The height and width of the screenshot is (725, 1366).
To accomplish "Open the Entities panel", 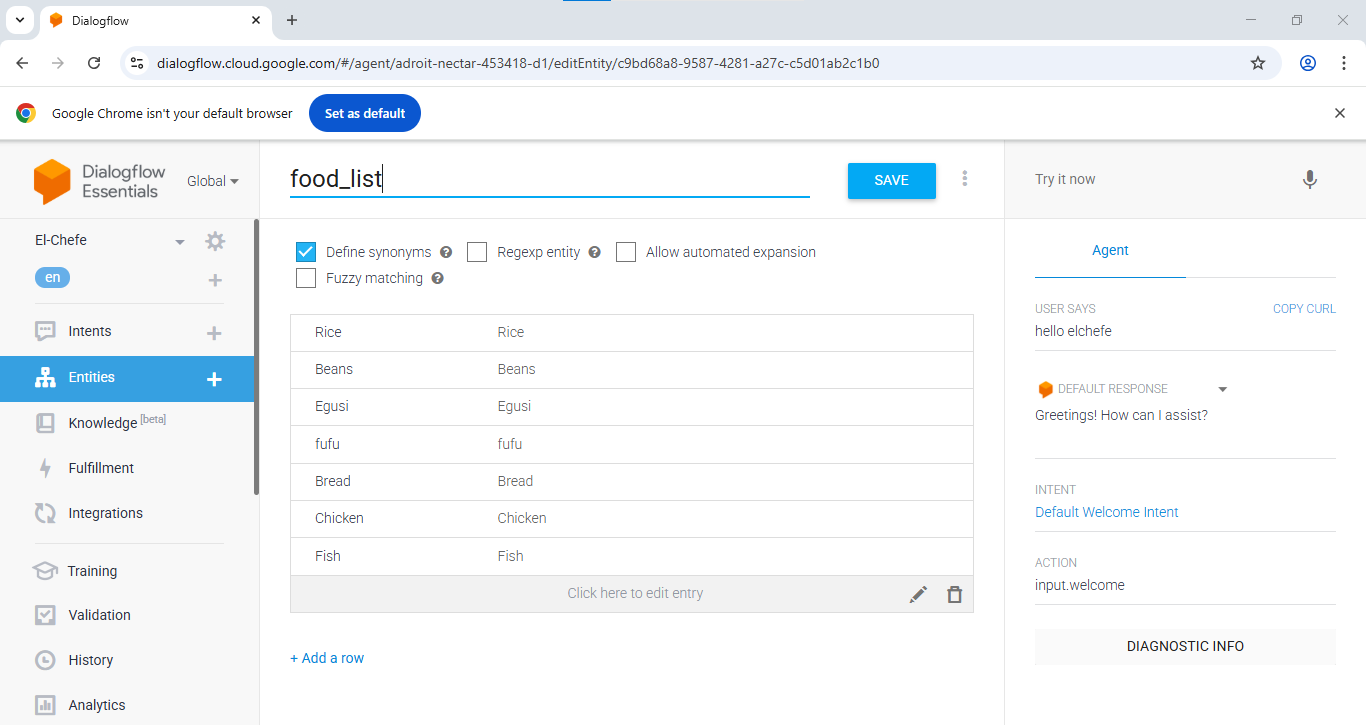I will pyautogui.click(x=90, y=378).
